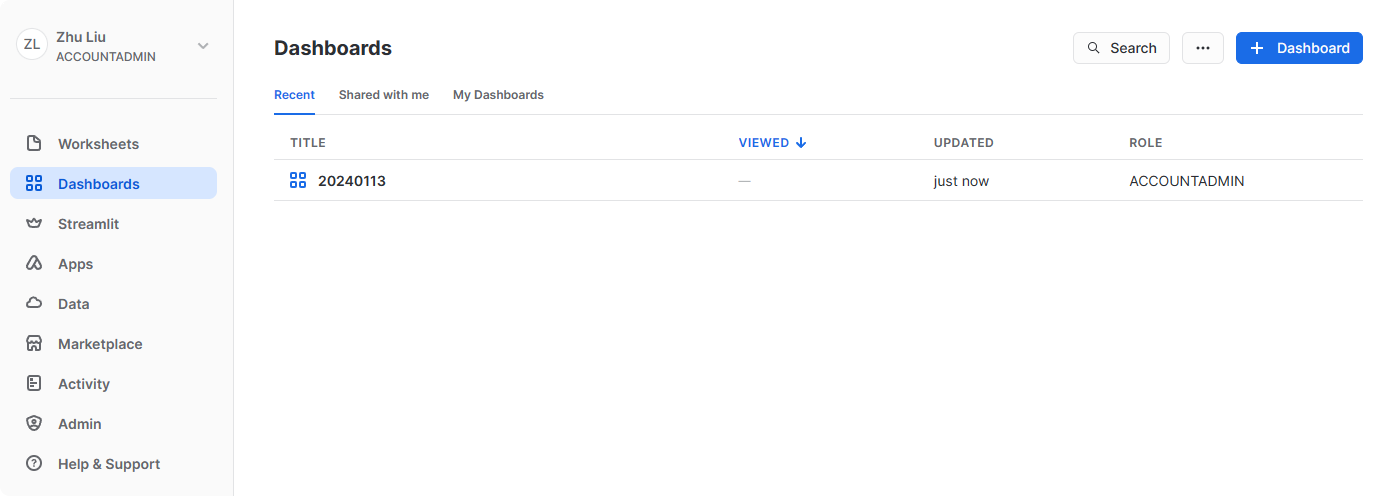This screenshot has height=496, width=1382.
Task: Select the Recent tab
Action: pyautogui.click(x=294, y=95)
